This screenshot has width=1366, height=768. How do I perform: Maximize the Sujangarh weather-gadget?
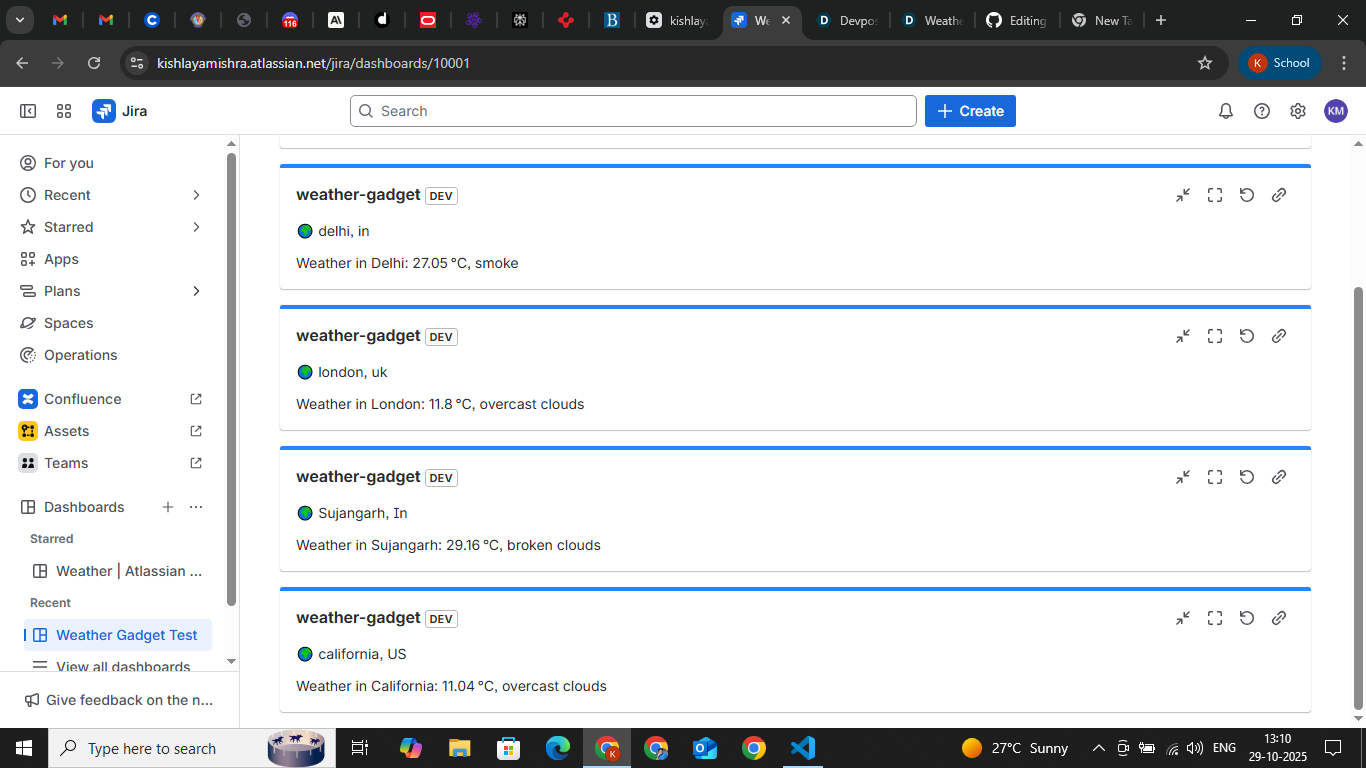point(1215,477)
